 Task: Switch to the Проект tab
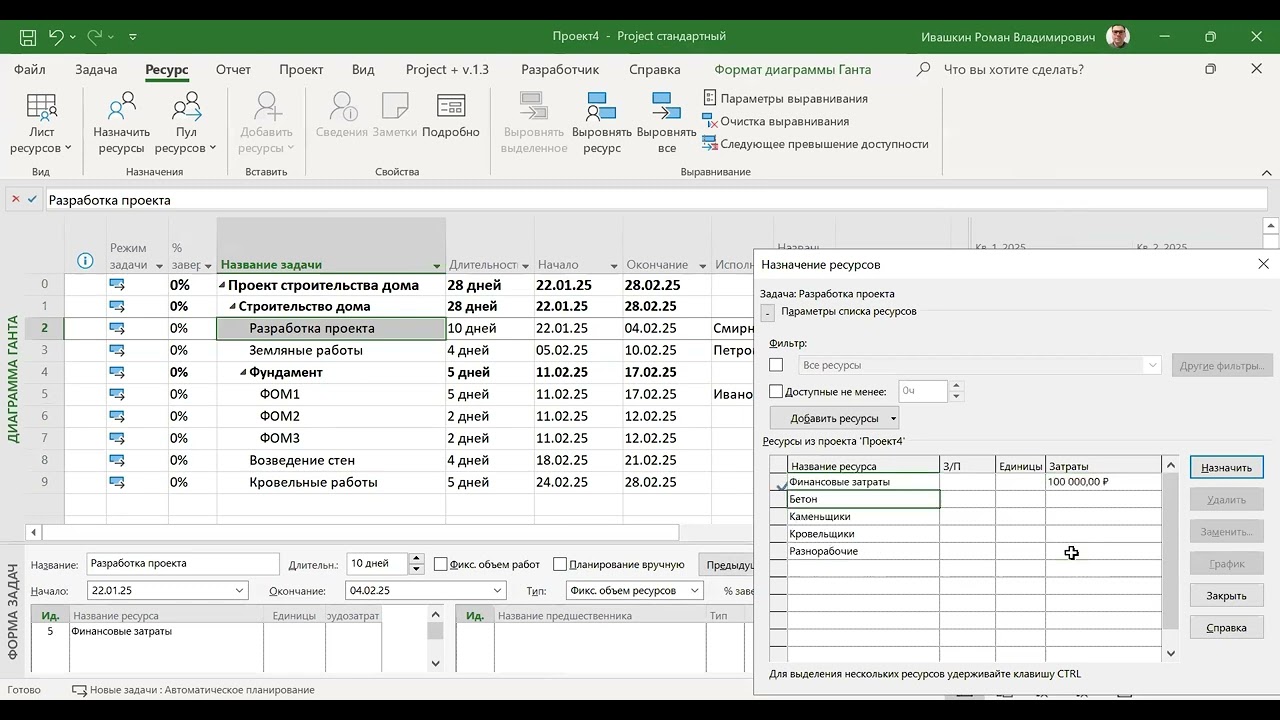coord(301,70)
